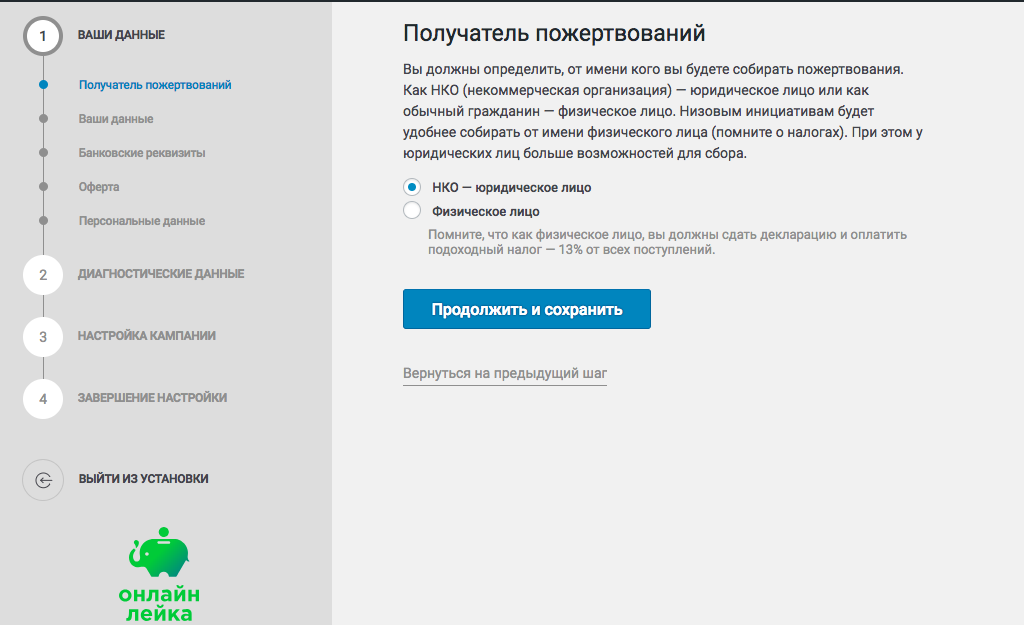This screenshot has height=625, width=1024.
Task: Click the Выйти из установки label
Action: (x=144, y=479)
